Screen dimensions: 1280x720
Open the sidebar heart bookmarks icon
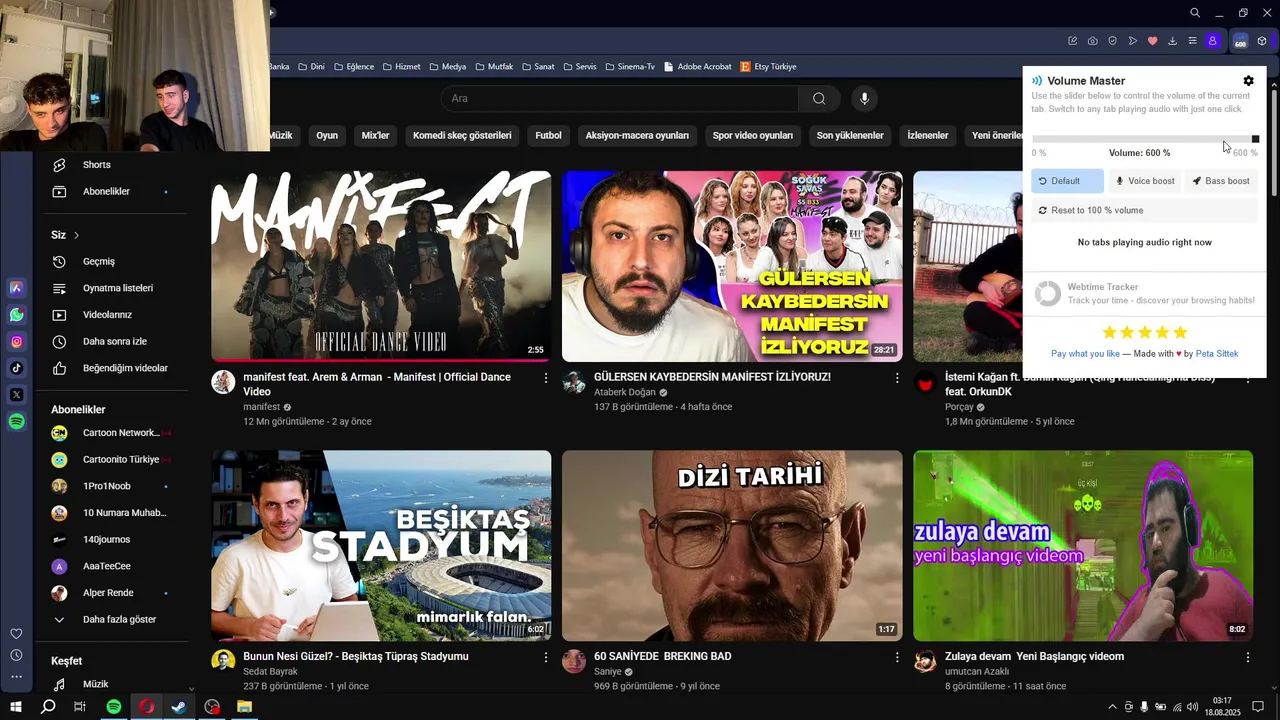[16, 634]
